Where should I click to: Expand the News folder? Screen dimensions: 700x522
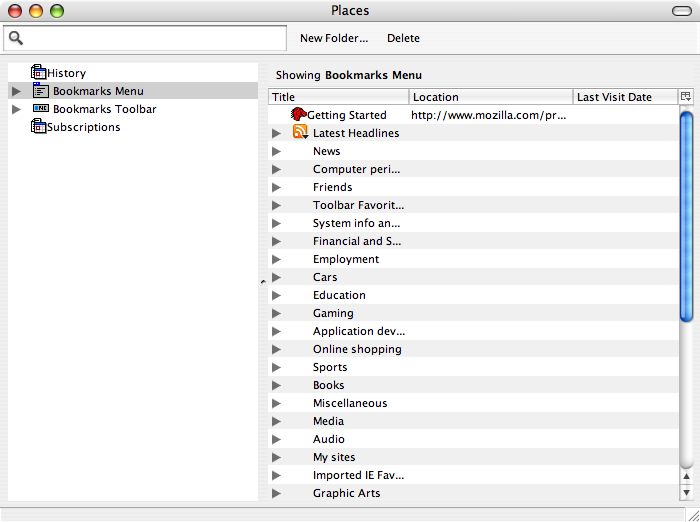coord(277,151)
